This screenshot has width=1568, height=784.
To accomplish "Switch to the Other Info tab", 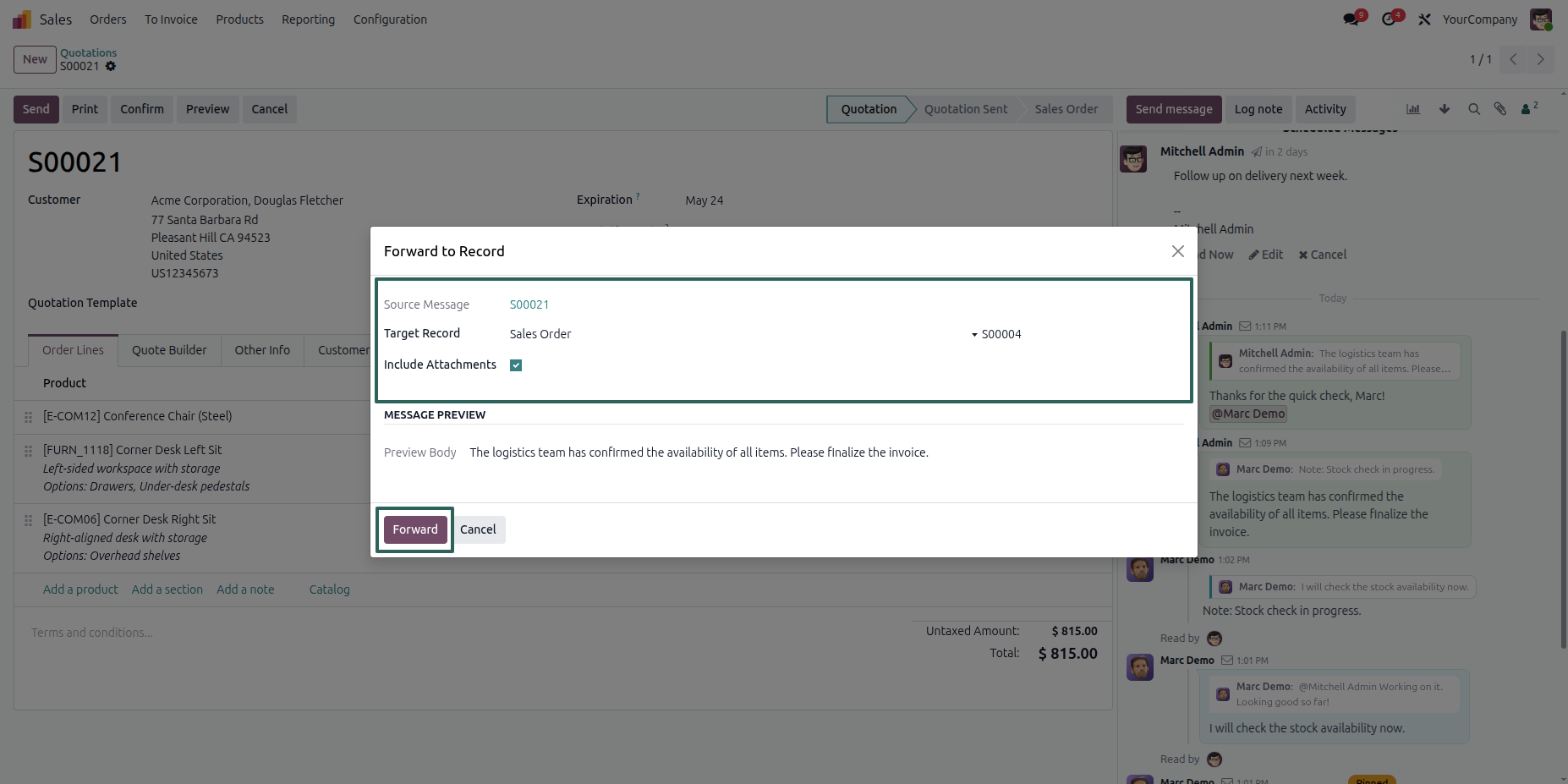I will pos(262,350).
